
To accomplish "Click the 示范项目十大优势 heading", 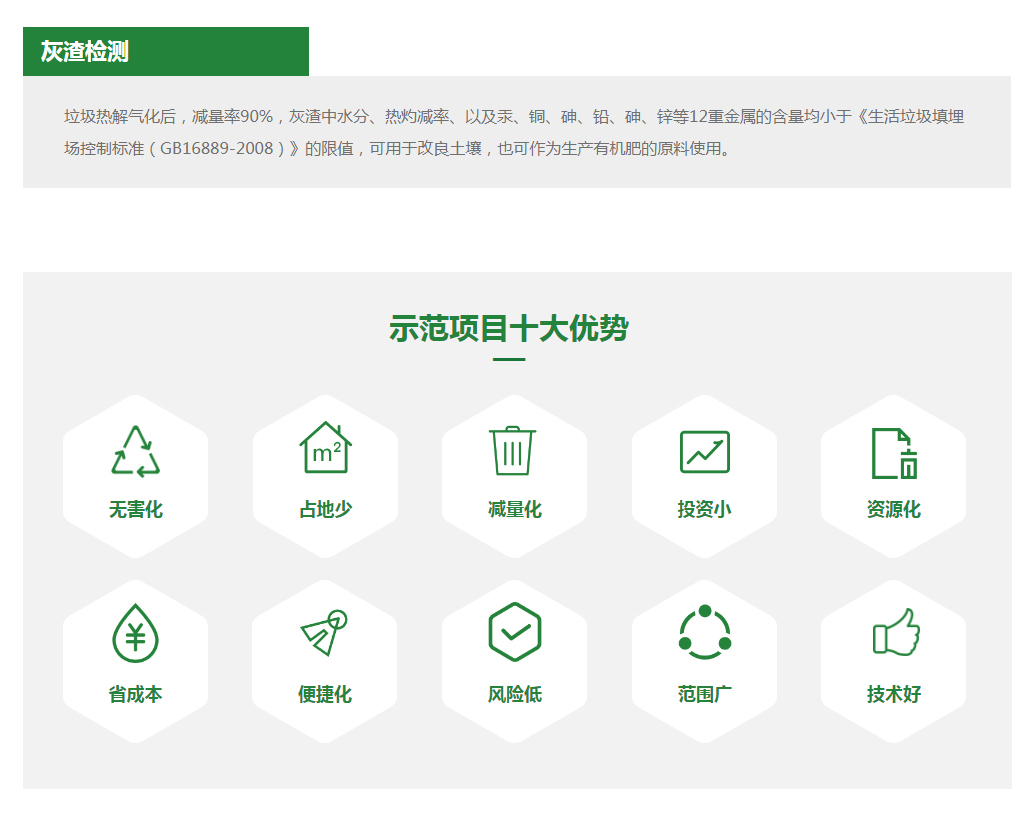I will tap(508, 329).
